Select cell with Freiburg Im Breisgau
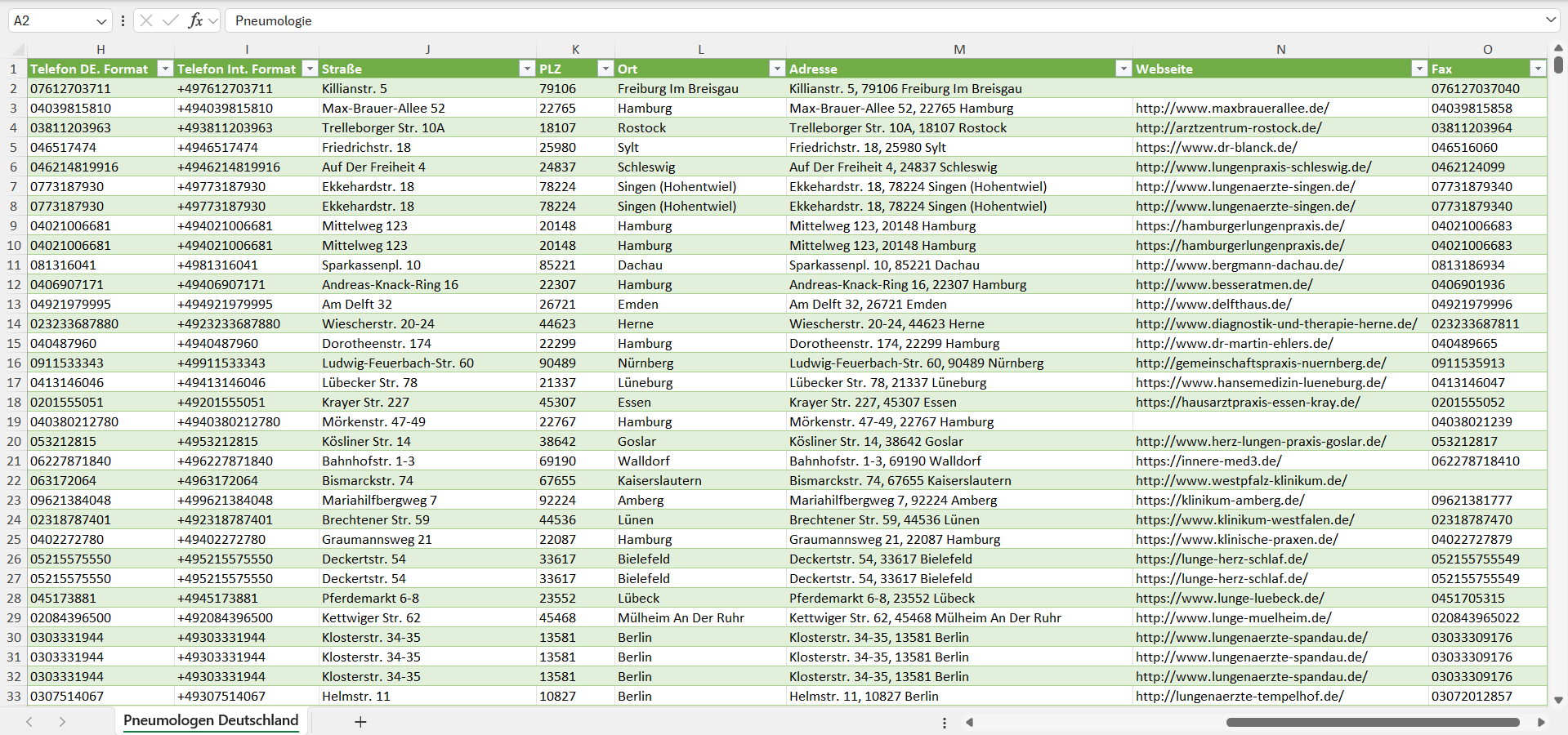 [700, 88]
